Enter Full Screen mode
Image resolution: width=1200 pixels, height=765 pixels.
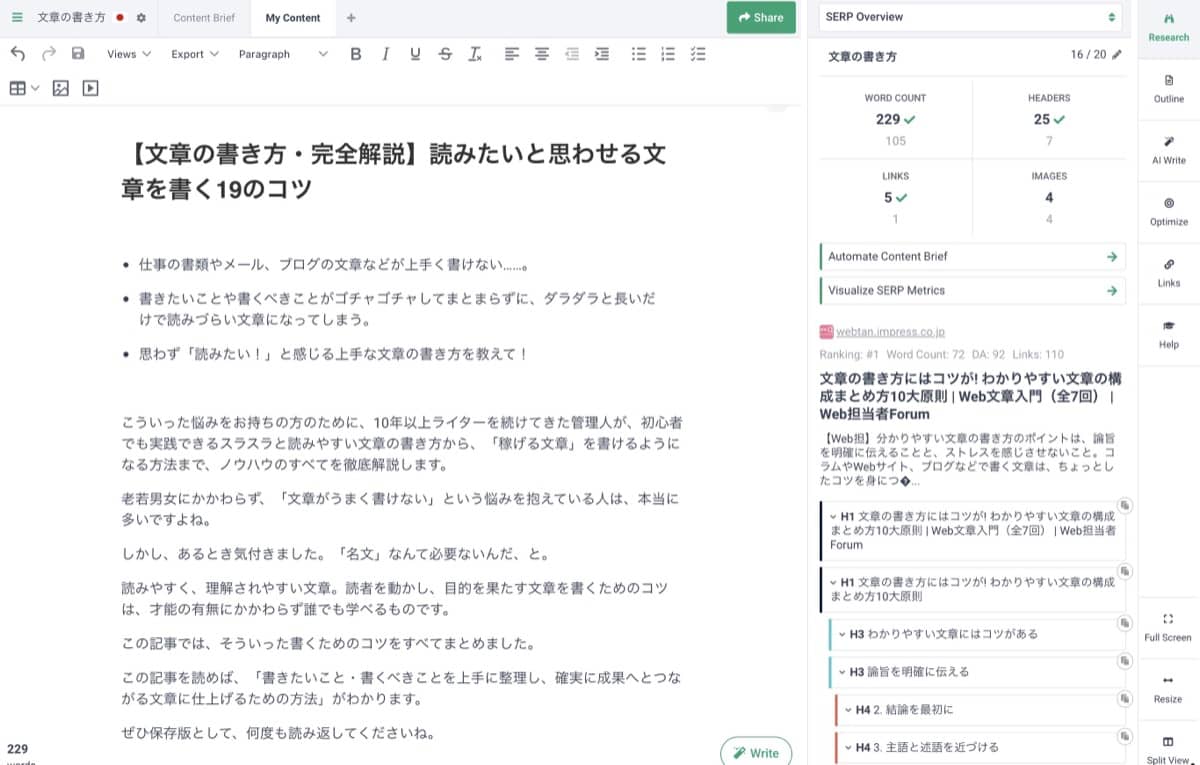pos(1168,628)
